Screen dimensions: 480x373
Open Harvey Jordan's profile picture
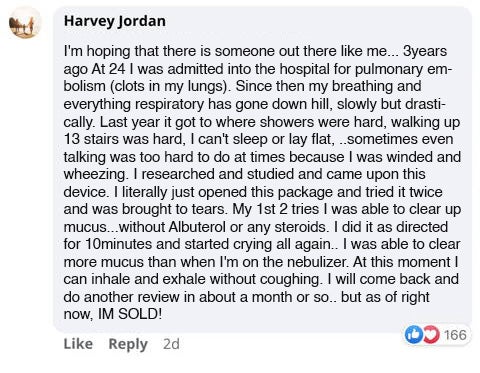tap(25, 24)
